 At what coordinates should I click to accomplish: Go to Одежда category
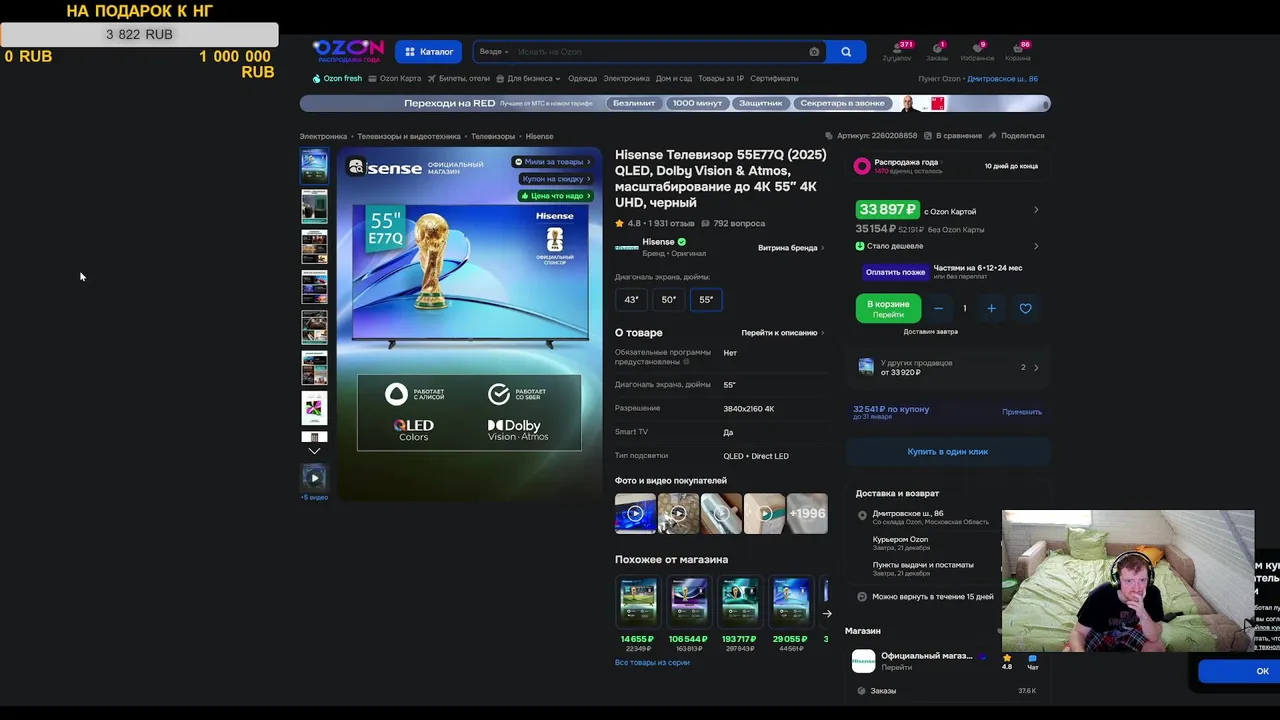click(582, 79)
